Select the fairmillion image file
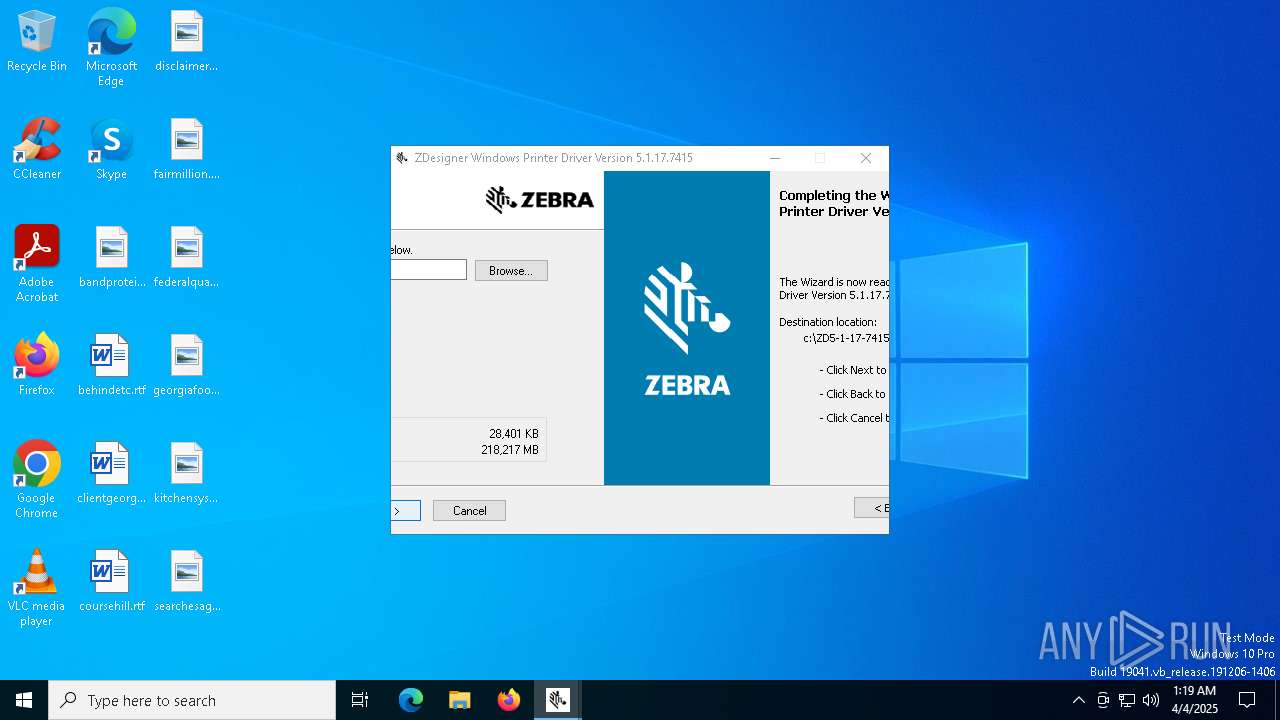This screenshot has height=720, width=1280. tap(186, 150)
